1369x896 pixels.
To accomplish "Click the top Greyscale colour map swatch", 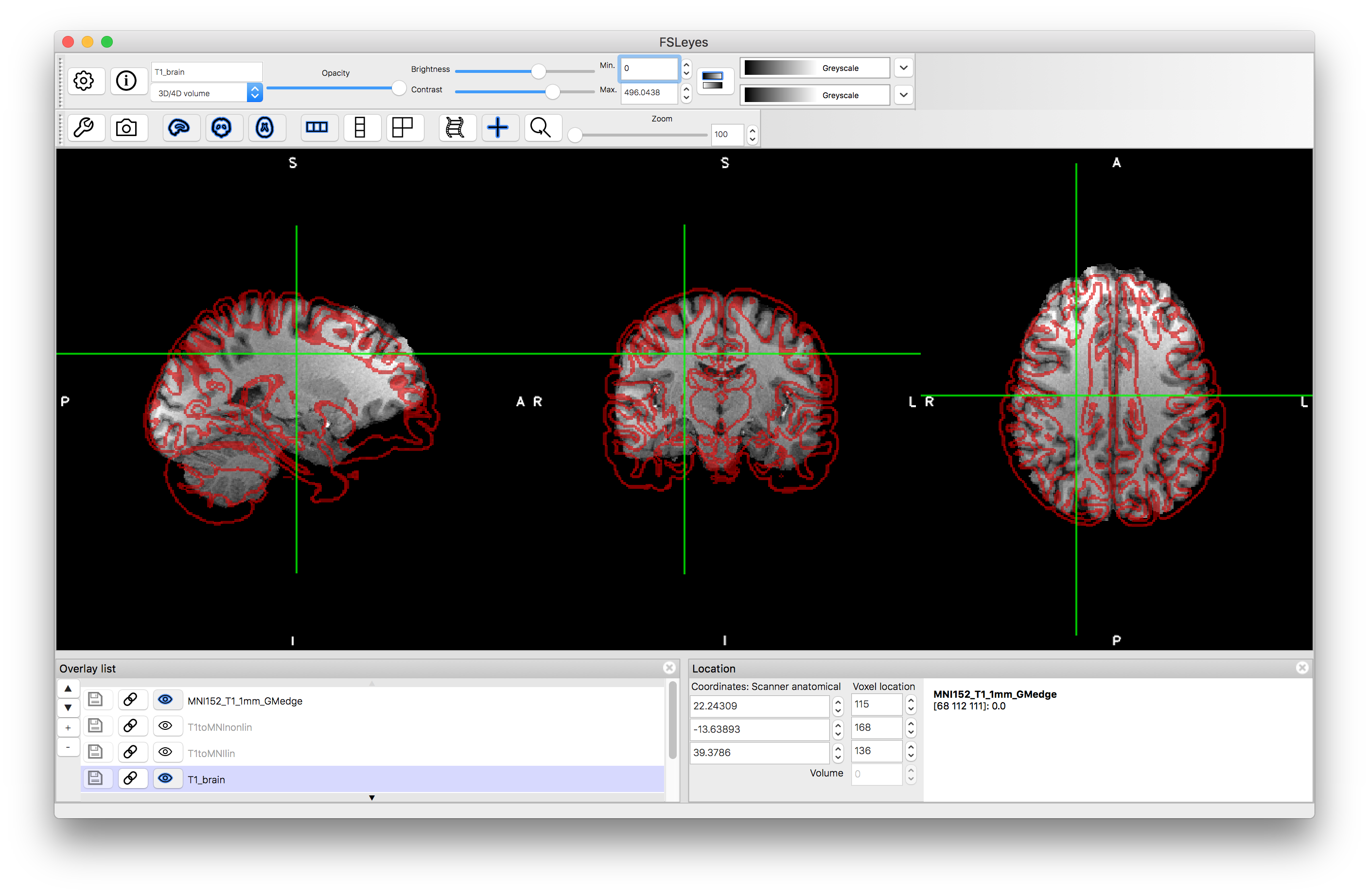I will tap(814, 68).
